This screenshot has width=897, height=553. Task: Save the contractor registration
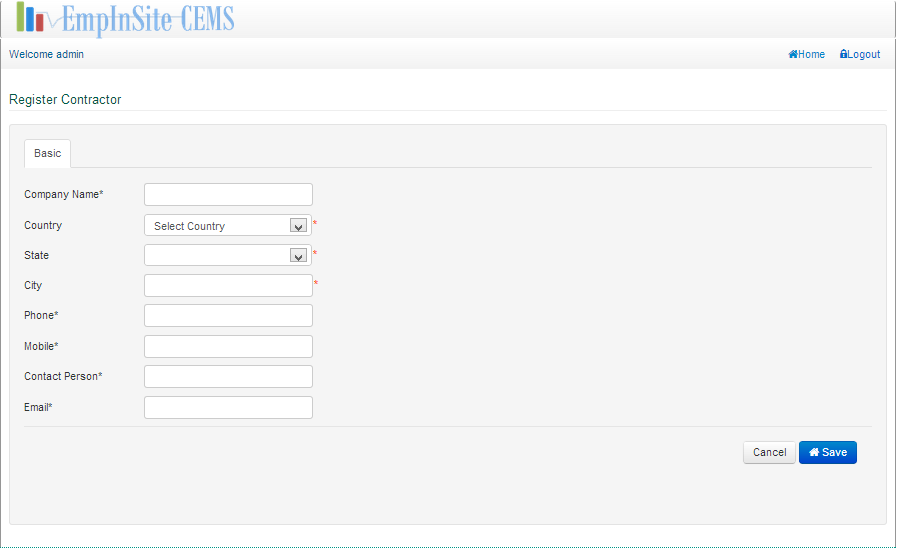click(828, 452)
